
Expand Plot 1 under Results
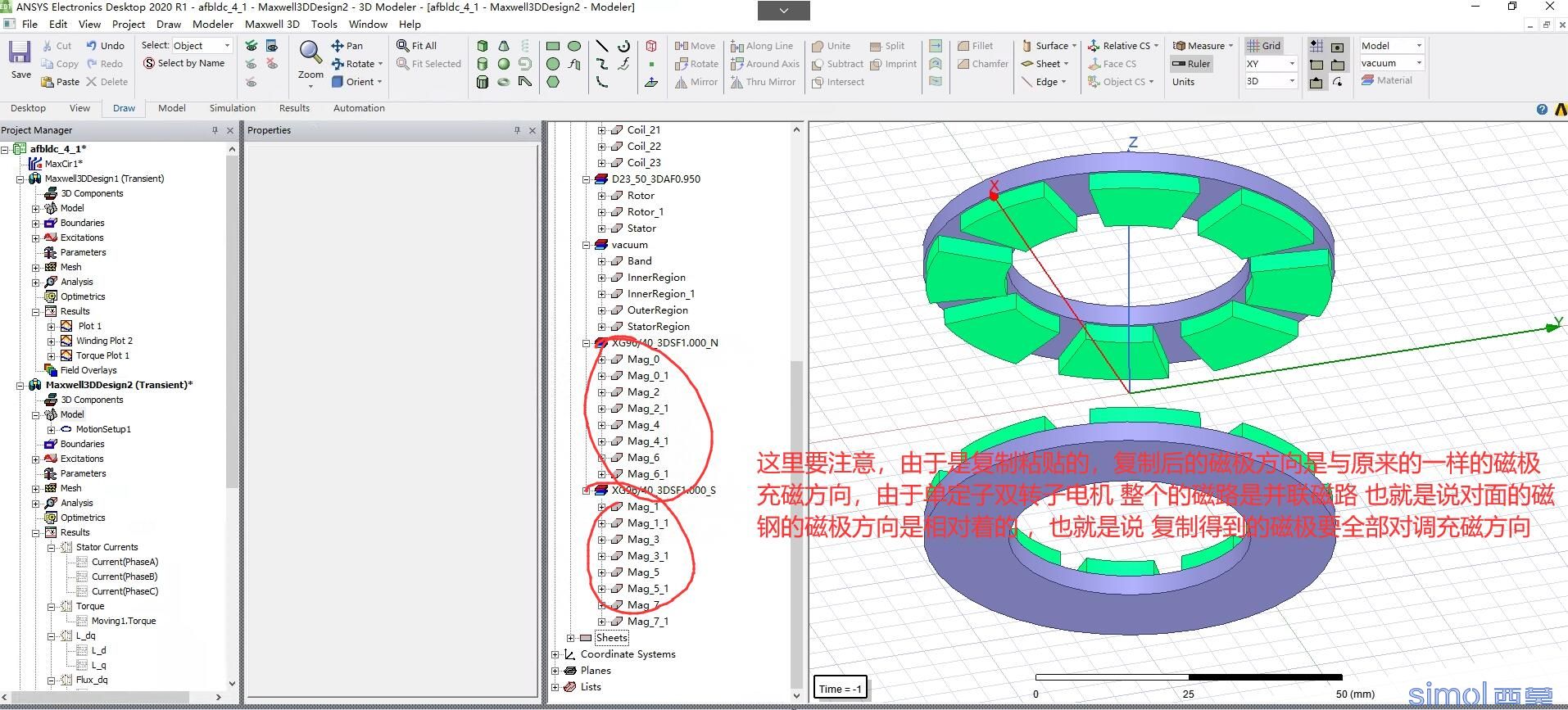tap(51, 326)
